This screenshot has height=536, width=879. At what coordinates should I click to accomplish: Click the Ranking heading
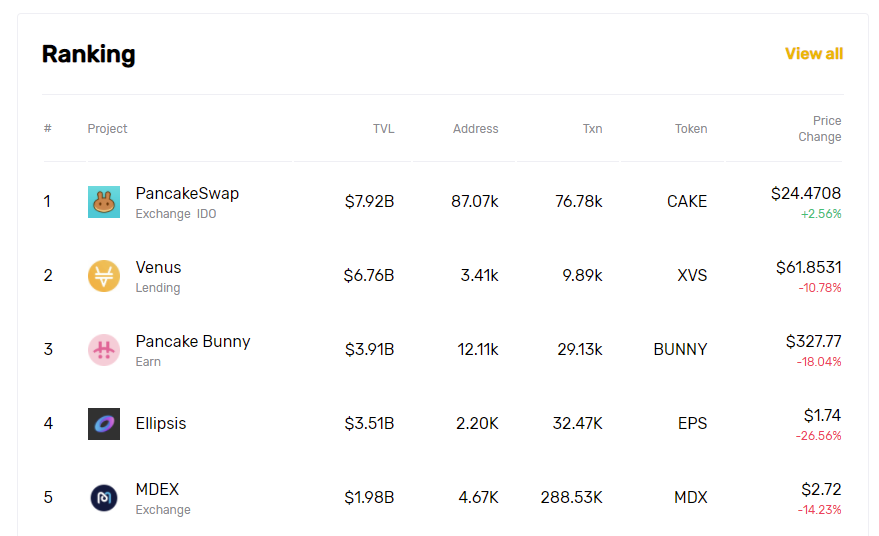click(x=89, y=54)
